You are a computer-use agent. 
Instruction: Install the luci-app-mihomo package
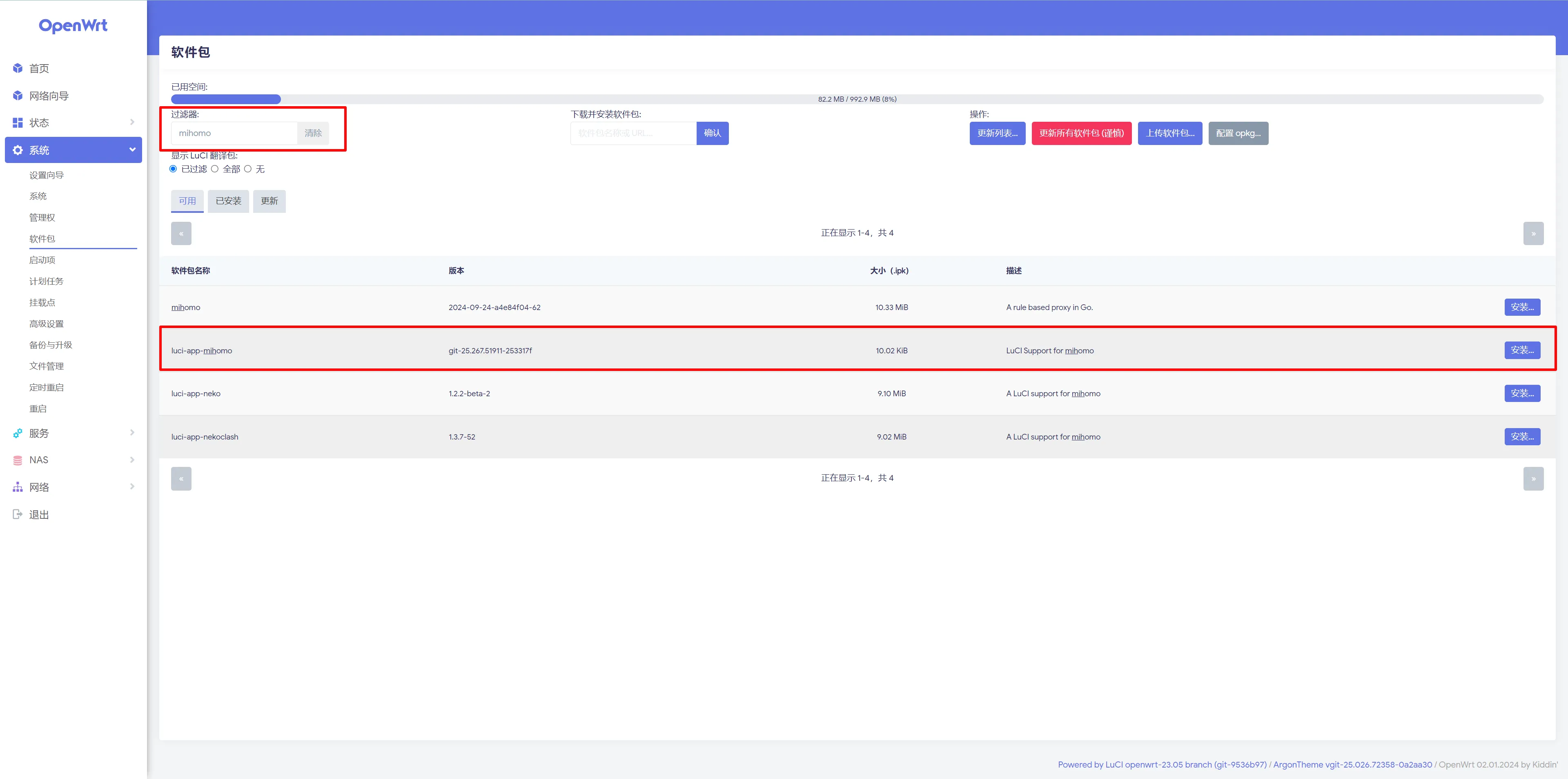coord(1522,350)
